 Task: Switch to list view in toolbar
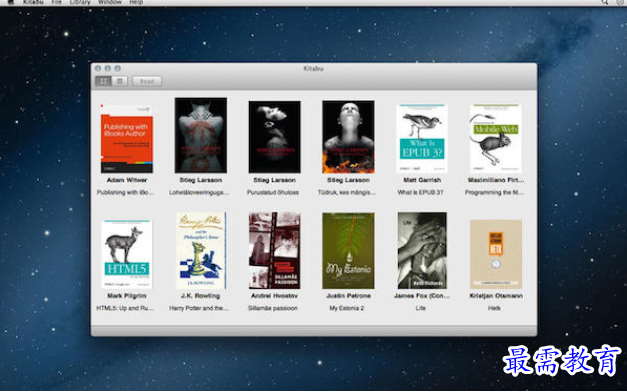(120, 81)
